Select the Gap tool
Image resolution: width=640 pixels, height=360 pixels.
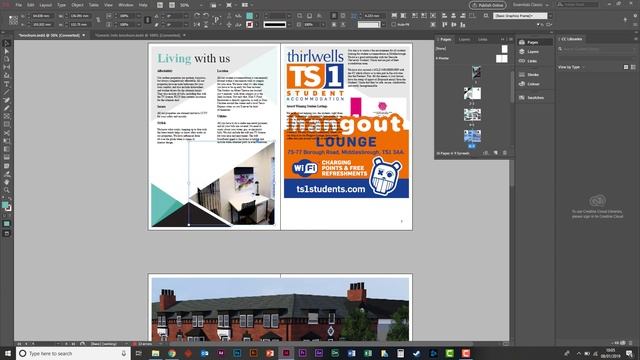[7, 67]
